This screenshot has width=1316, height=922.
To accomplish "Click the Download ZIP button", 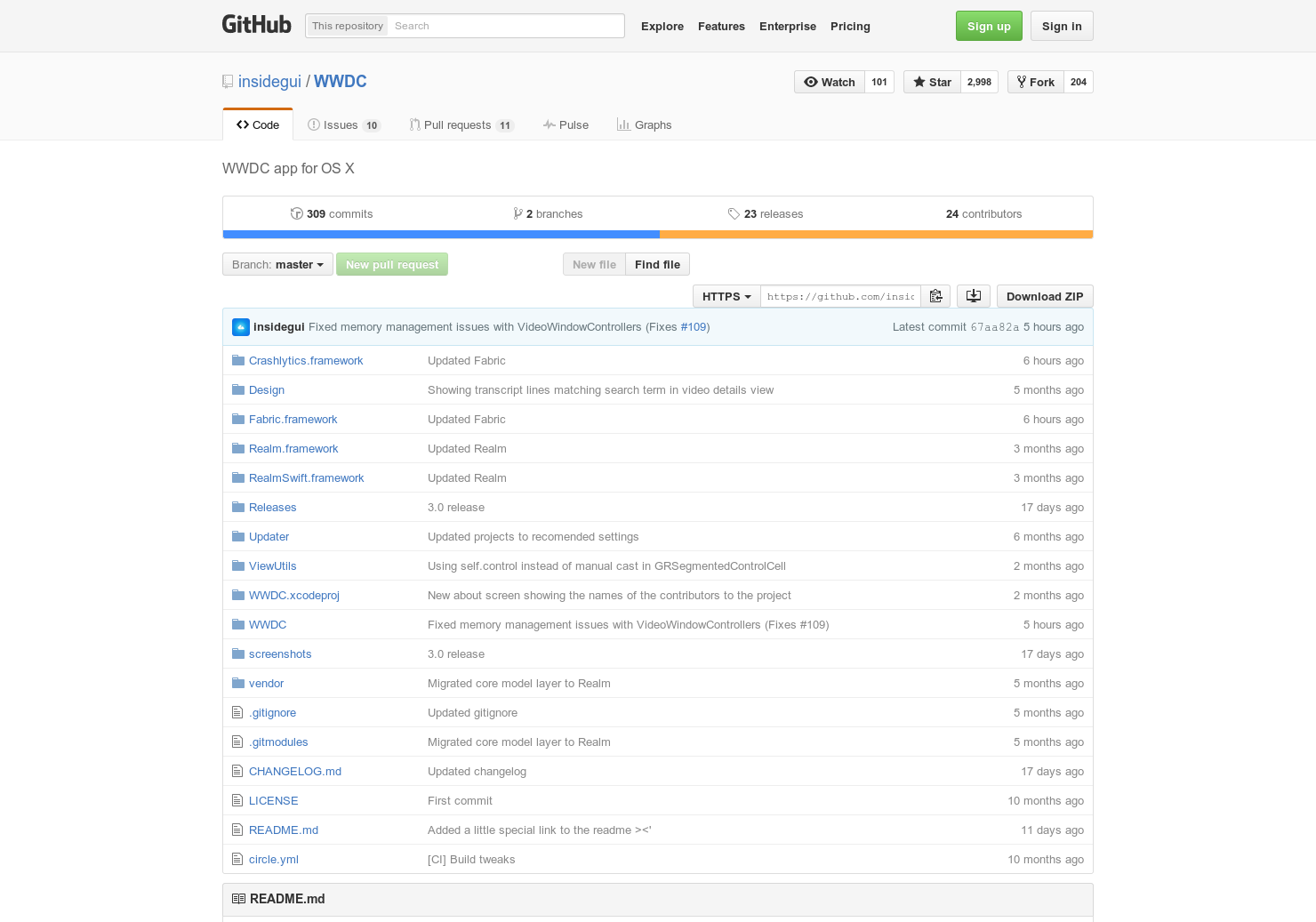I will point(1045,296).
